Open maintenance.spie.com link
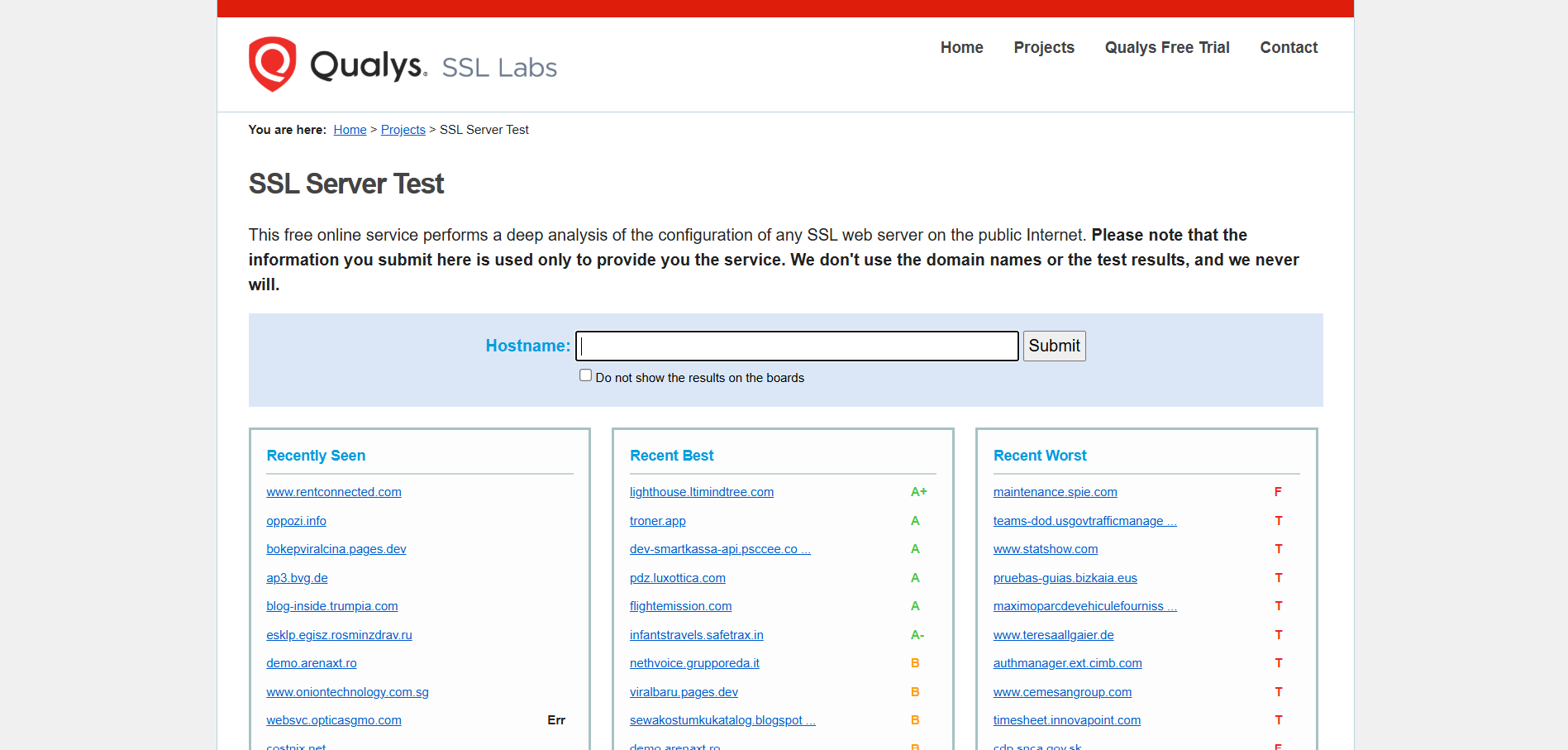Screen dimensions: 1568x750 pyautogui.click(x=1056, y=492)
